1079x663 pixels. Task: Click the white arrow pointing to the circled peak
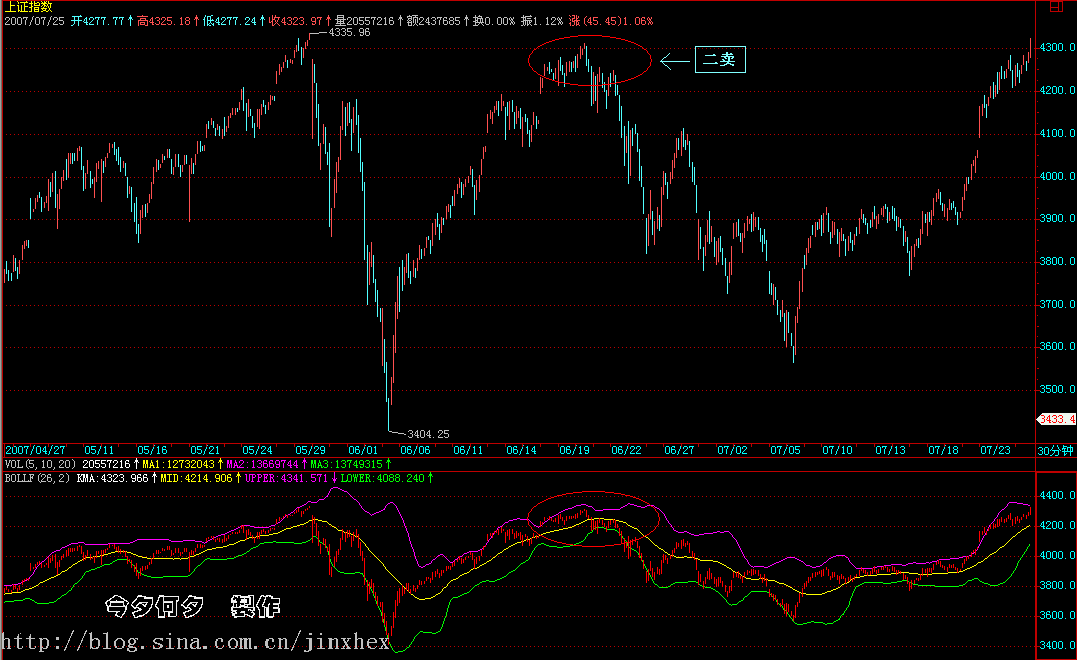[x=675, y=61]
